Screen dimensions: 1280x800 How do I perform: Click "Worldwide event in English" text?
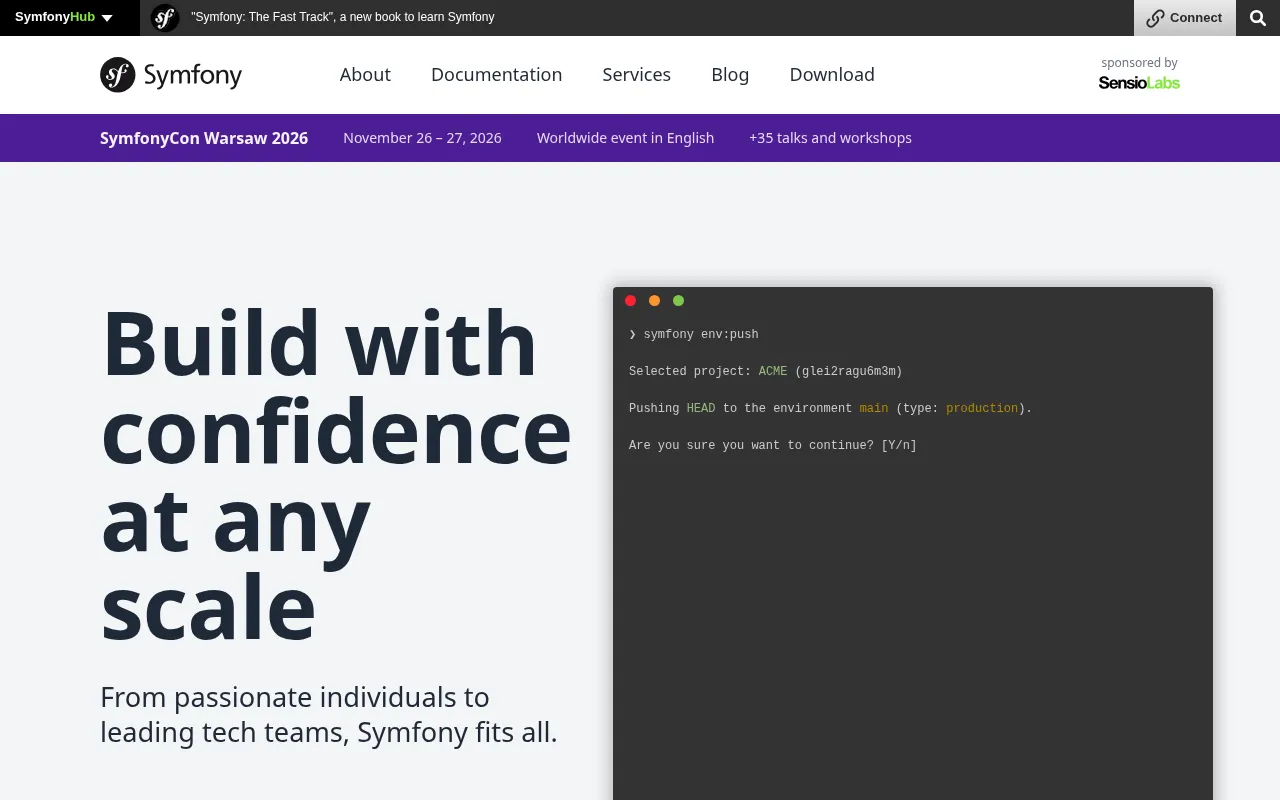pyautogui.click(x=625, y=138)
